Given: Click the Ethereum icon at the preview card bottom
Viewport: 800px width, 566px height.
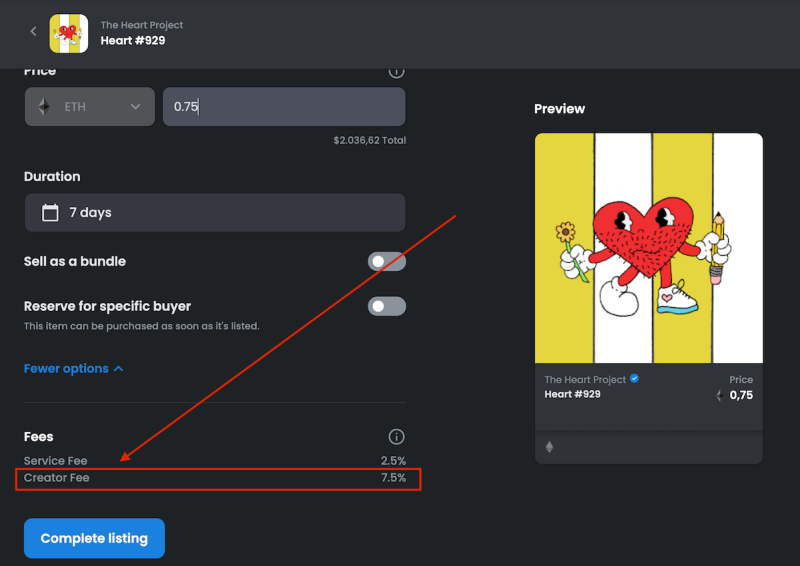Looking at the screenshot, I should point(549,447).
